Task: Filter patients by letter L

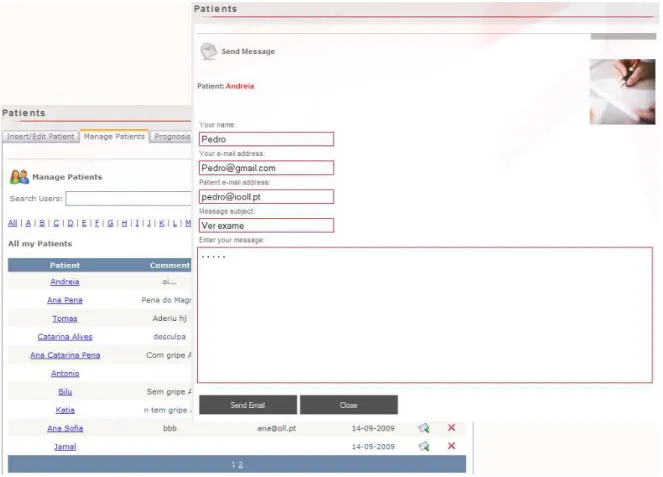Action: [175, 223]
